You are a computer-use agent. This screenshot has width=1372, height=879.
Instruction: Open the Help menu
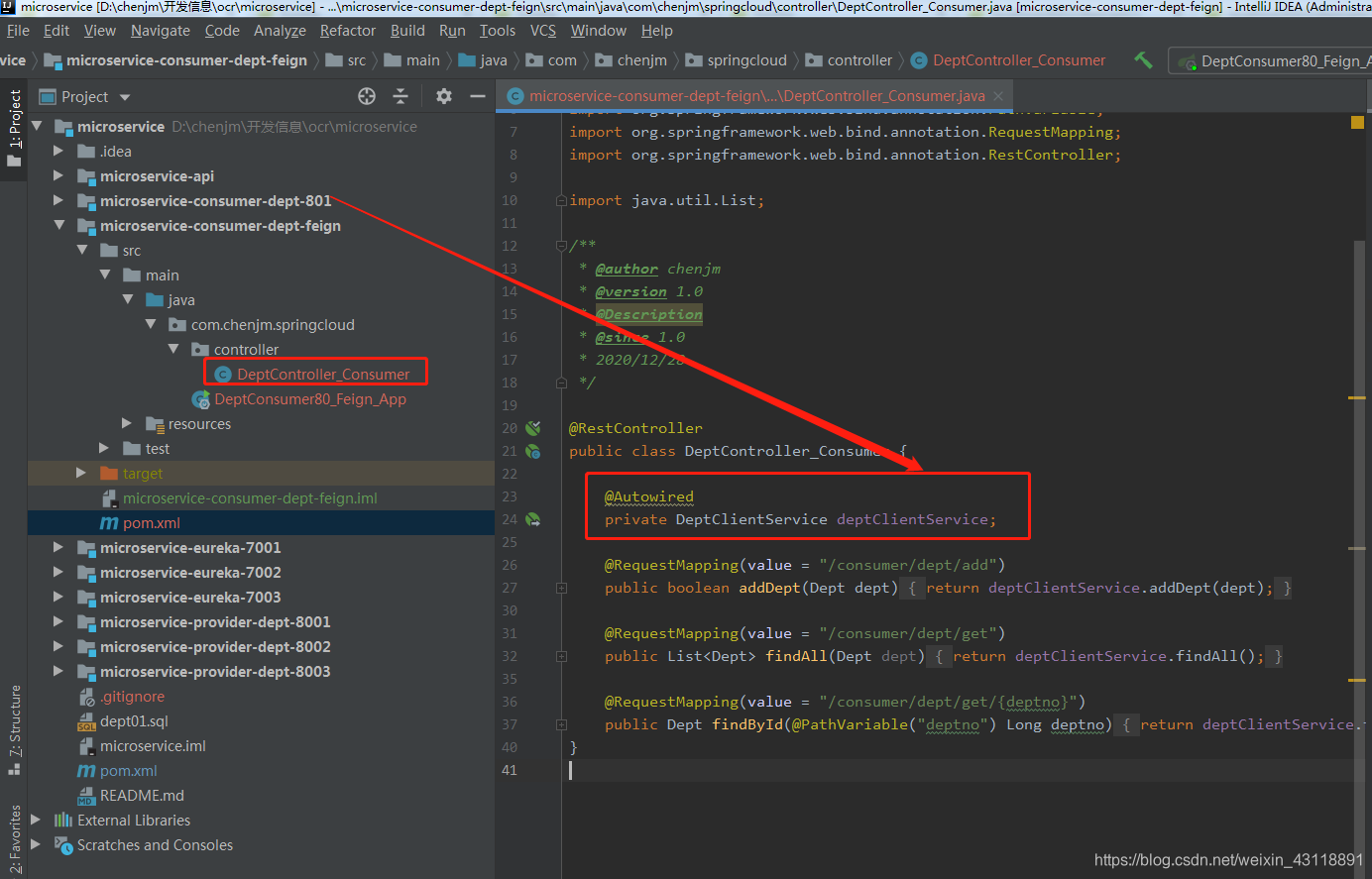pyautogui.click(x=656, y=31)
